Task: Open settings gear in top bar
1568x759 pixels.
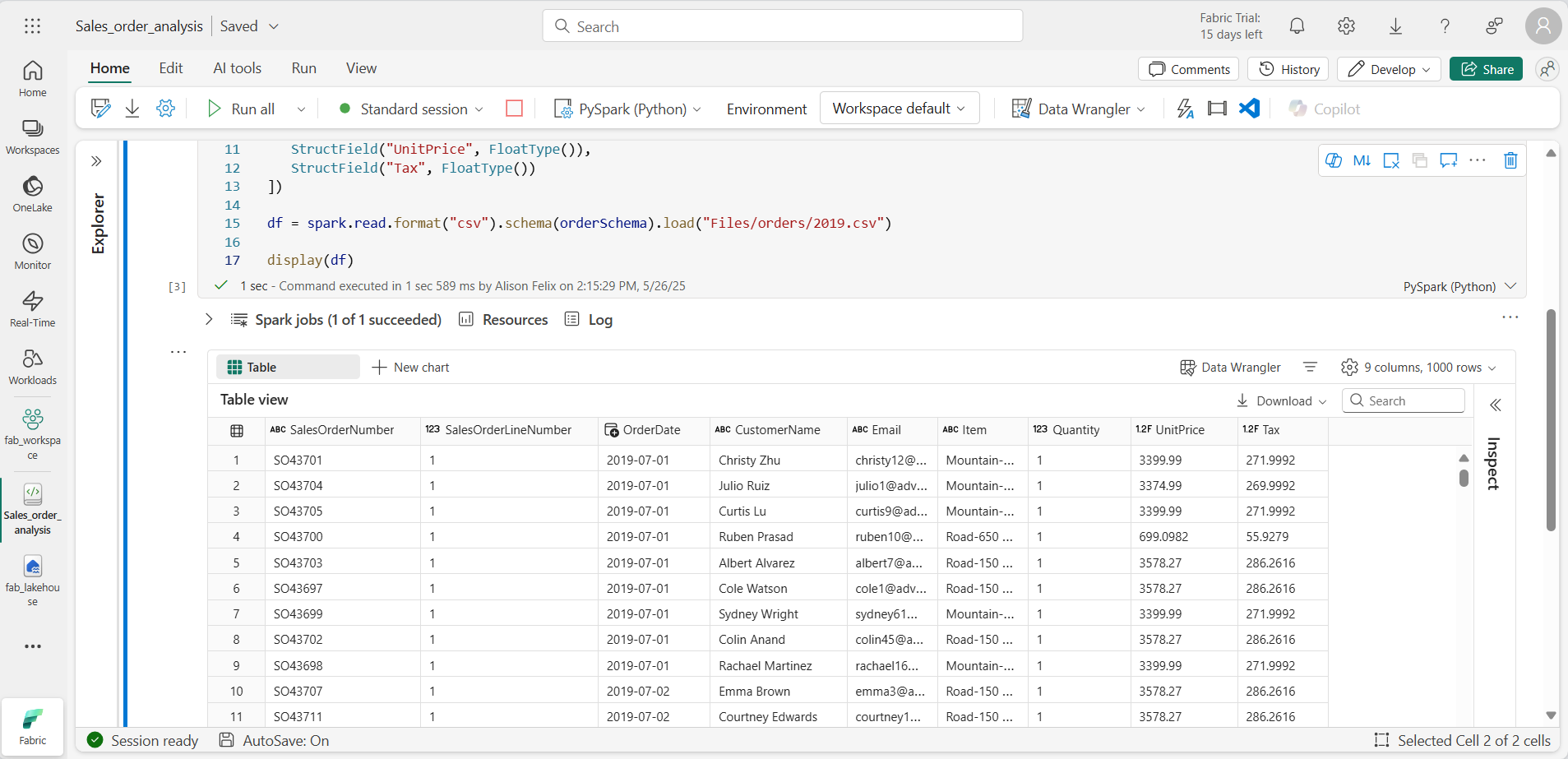Action: (x=1346, y=26)
